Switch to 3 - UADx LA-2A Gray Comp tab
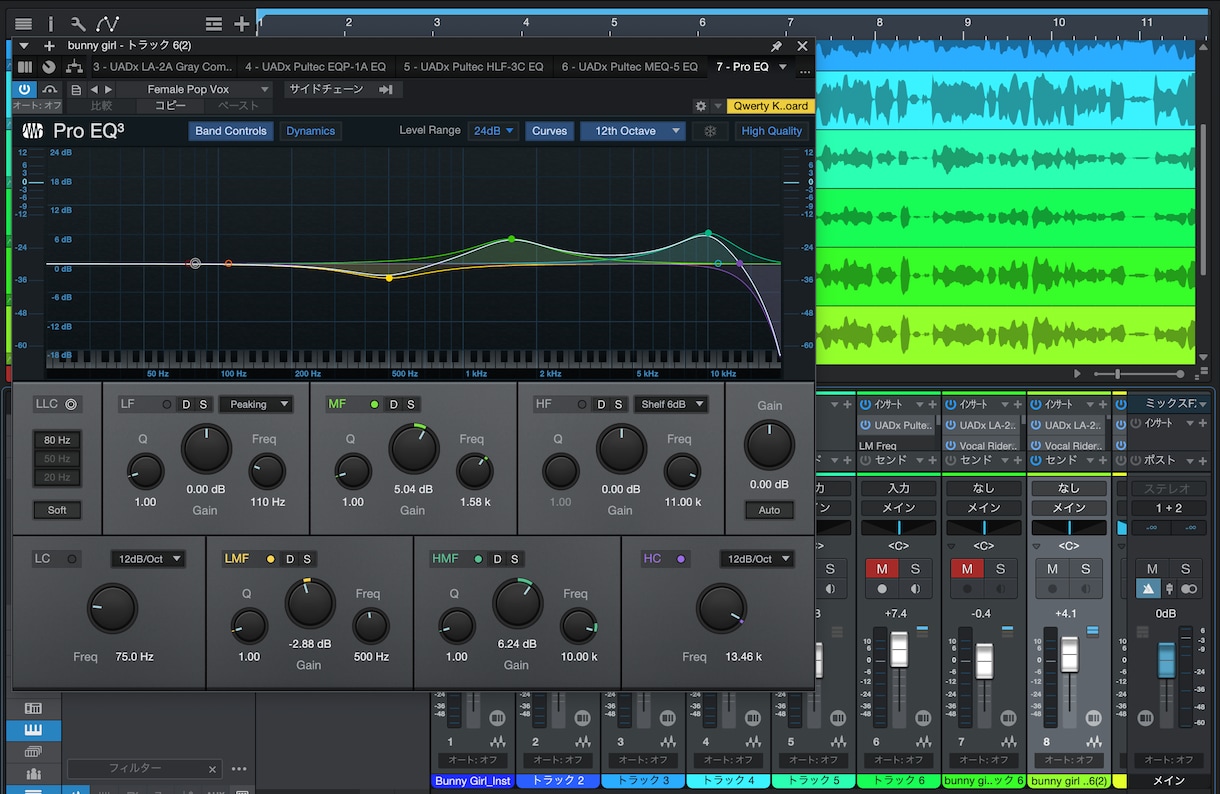The height and width of the screenshot is (794, 1220). pos(162,67)
